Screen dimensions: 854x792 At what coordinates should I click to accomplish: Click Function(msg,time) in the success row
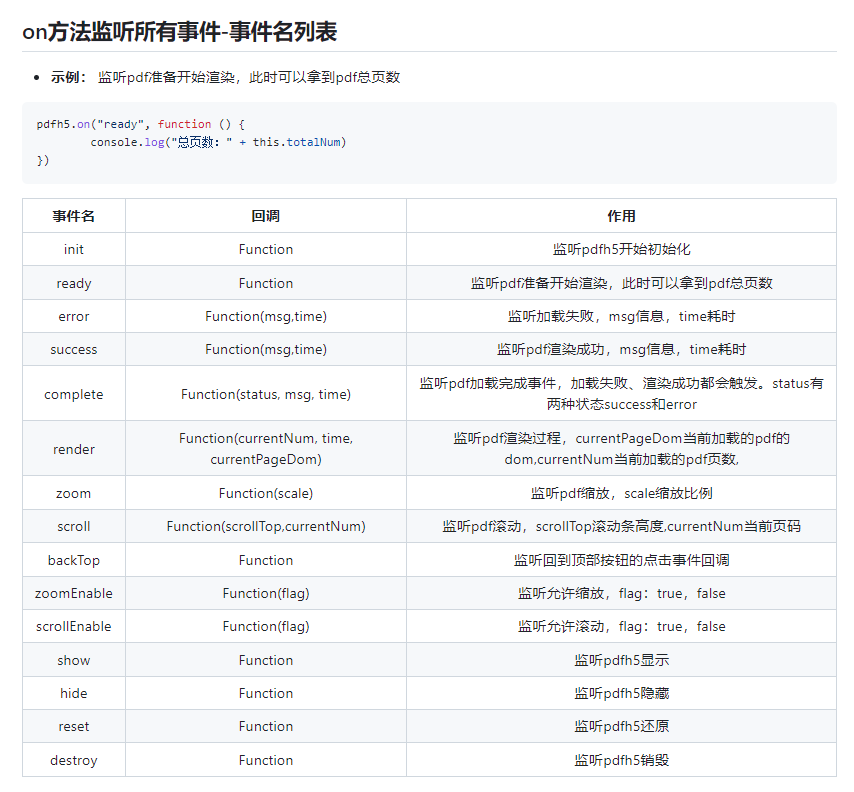pyautogui.click(x=266, y=350)
